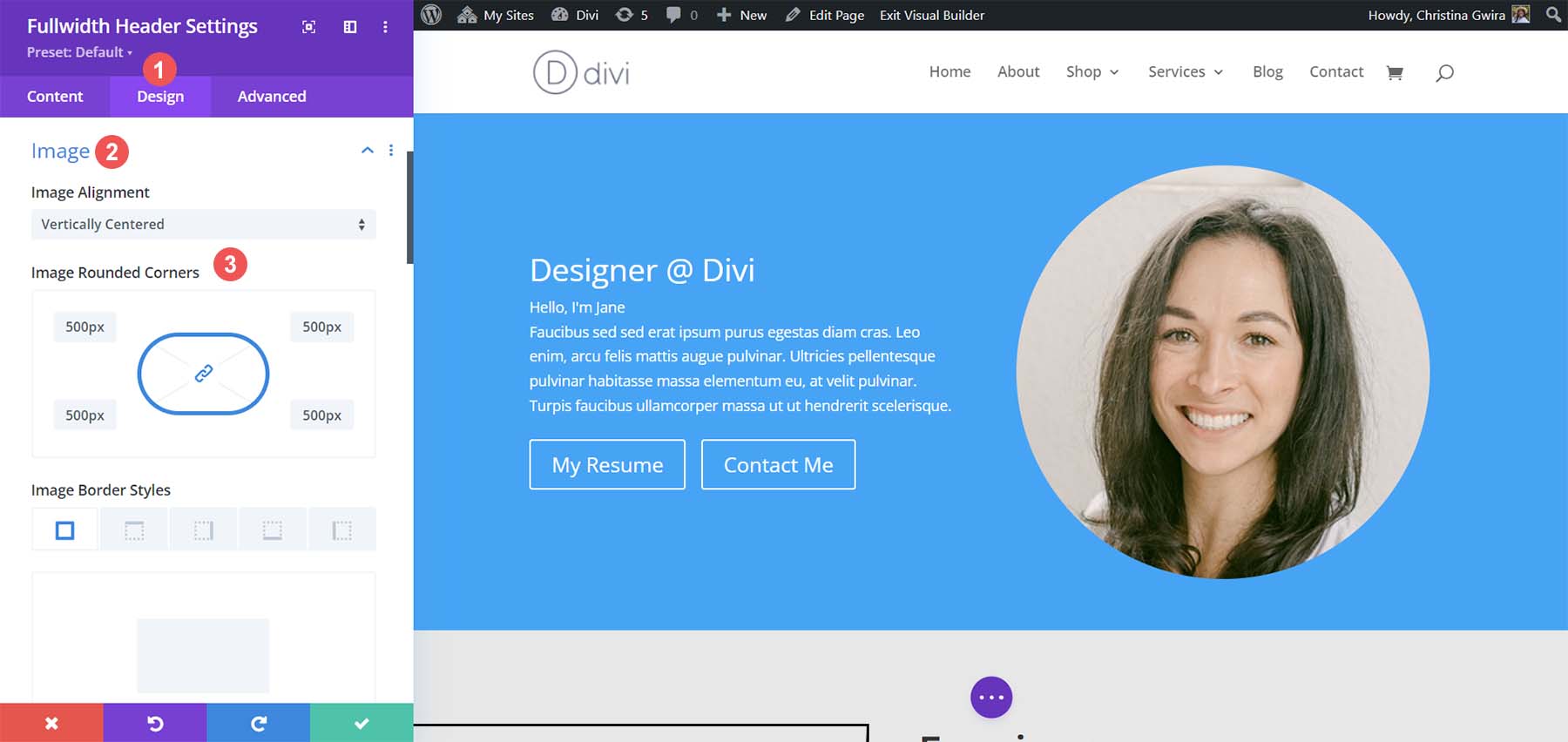Open the Preset Default dropdown
This screenshot has width=1568, height=742.
tap(79, 52)
